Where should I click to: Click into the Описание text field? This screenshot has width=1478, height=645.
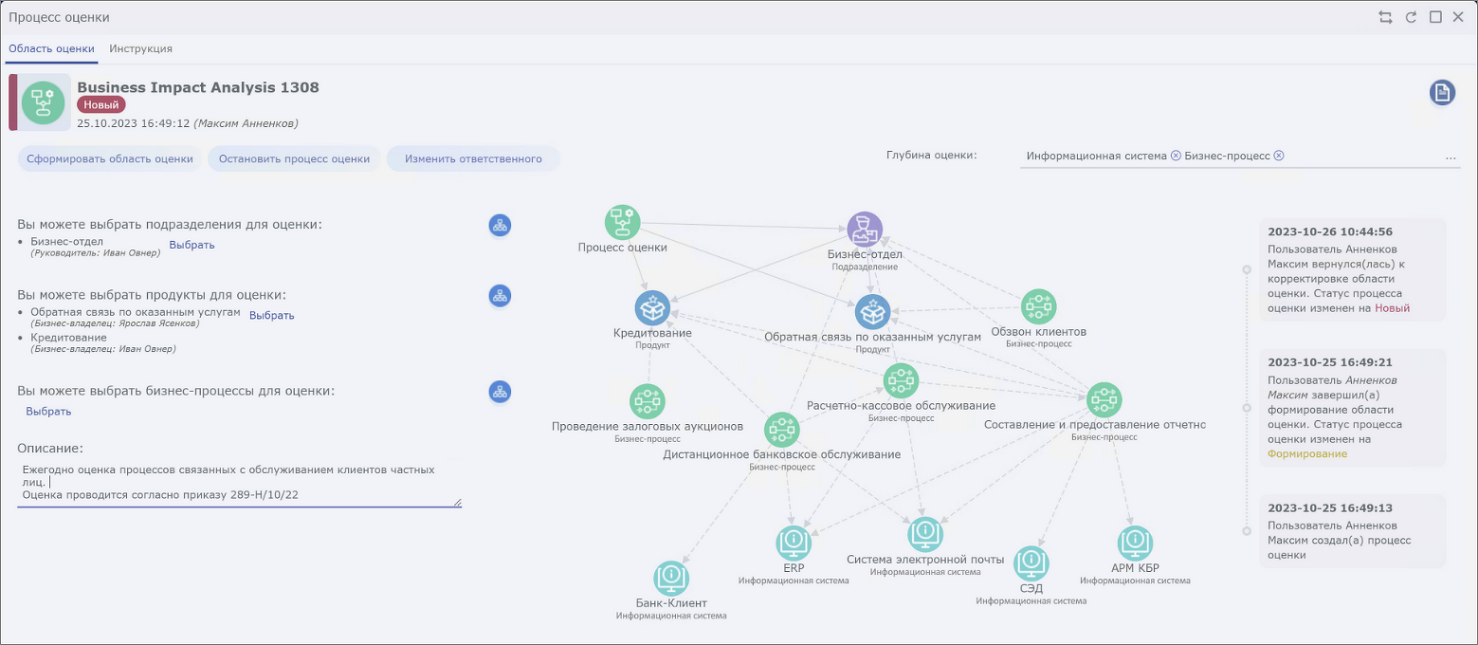pos(238,482)
